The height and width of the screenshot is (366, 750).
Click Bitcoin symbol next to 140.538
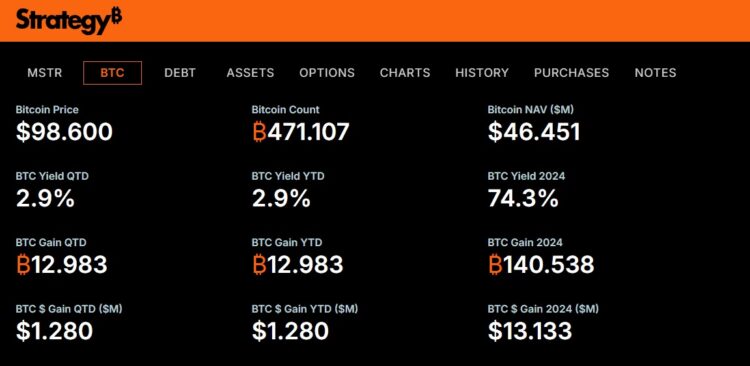click(496, 264)
